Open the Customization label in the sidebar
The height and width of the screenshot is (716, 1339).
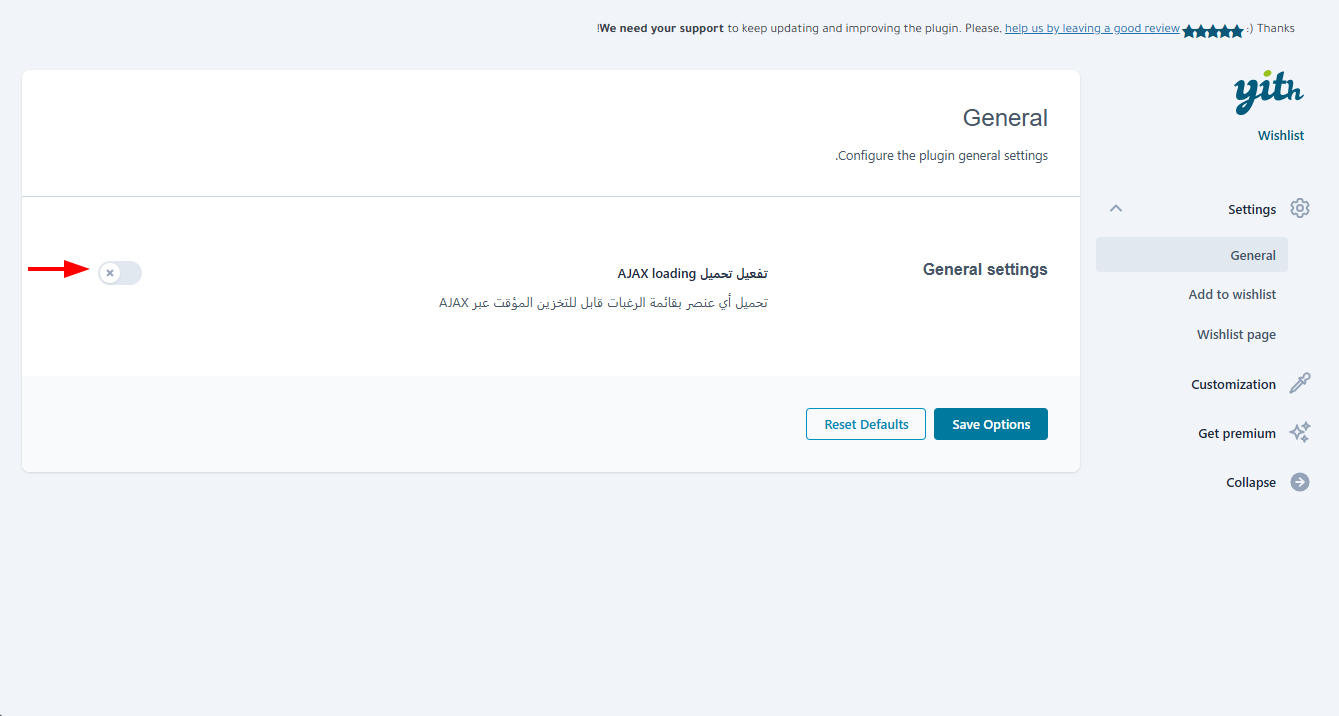(x=1233, y=384)
